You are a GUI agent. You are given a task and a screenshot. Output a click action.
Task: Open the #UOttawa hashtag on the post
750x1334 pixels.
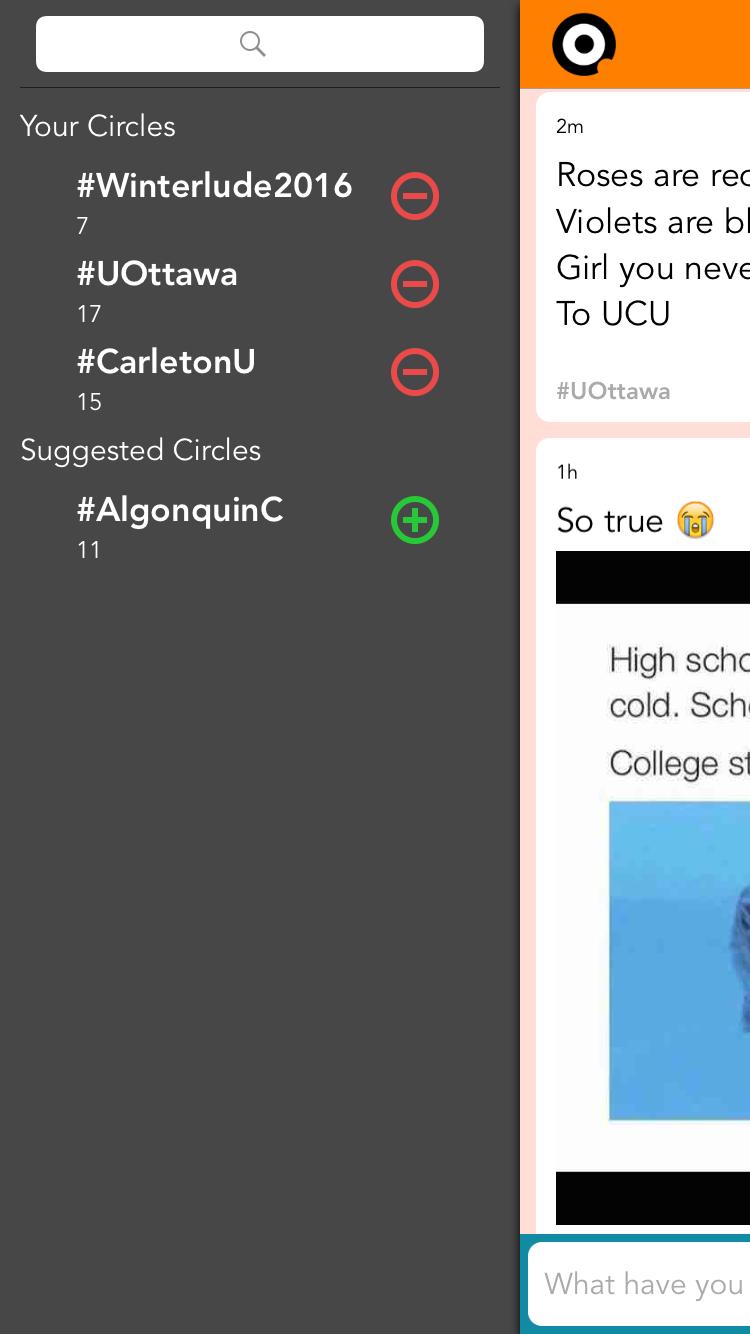click(613, 391)
